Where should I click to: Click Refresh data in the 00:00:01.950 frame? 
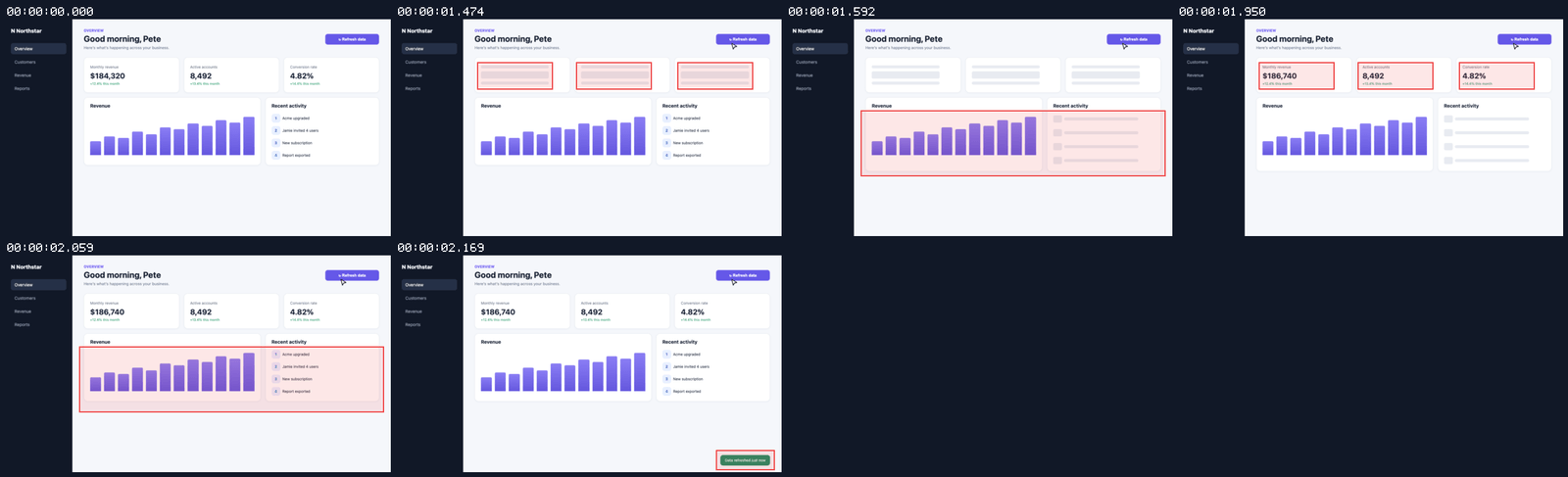coord(1524,39)
